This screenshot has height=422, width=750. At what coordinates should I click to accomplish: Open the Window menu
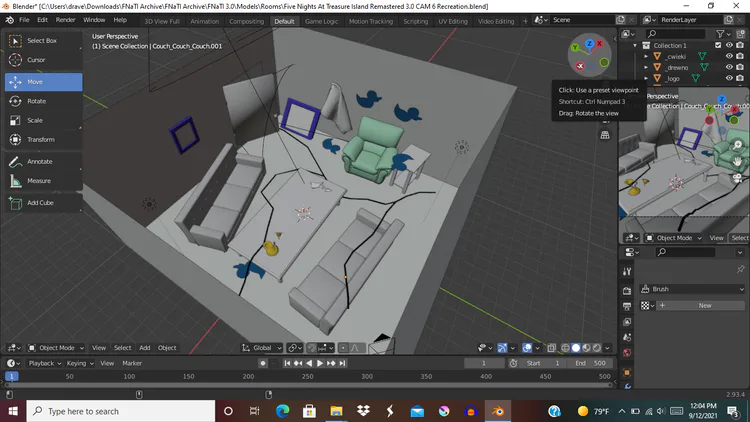(x=94, y=20)
